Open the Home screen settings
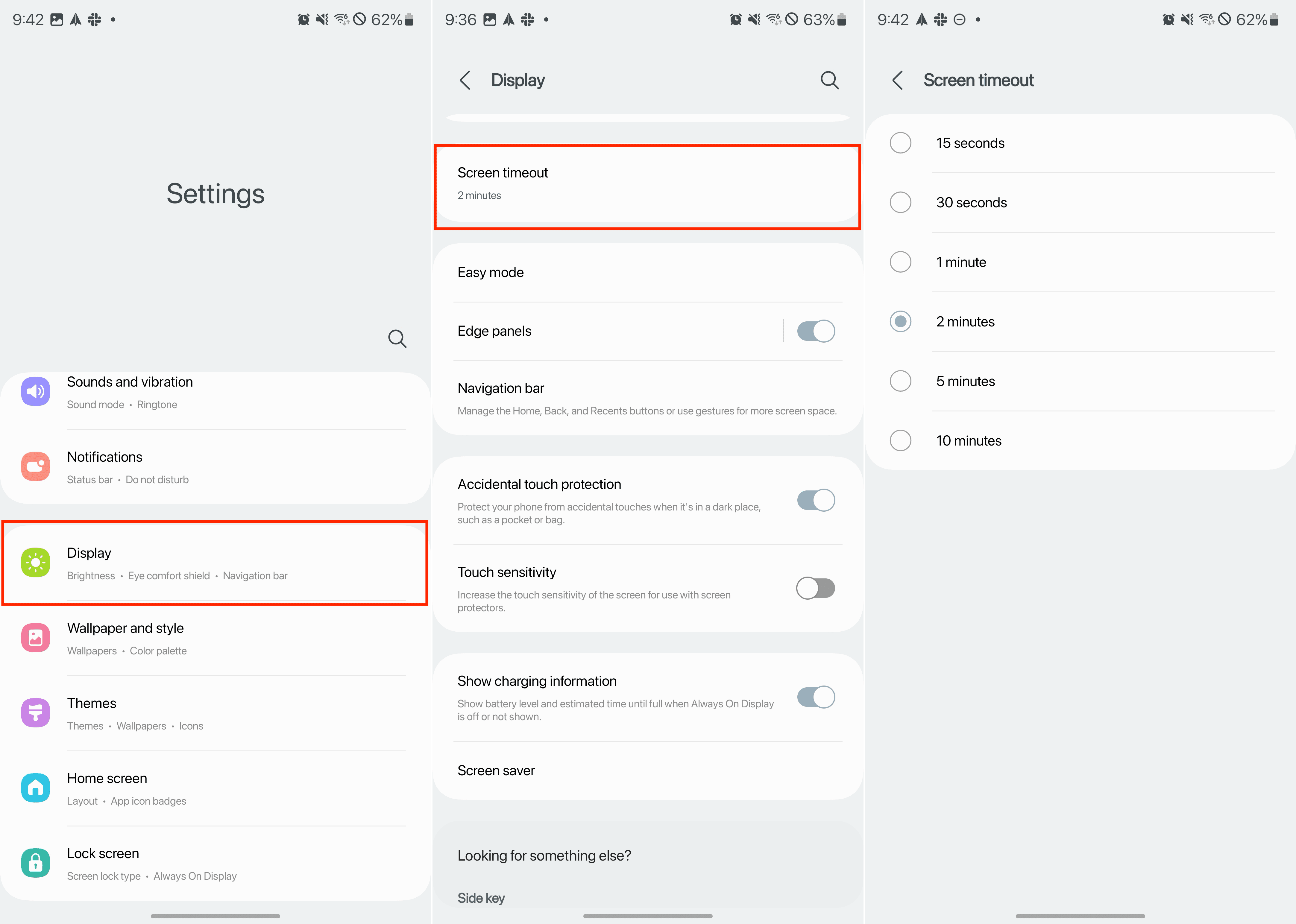 pos(215,788)
